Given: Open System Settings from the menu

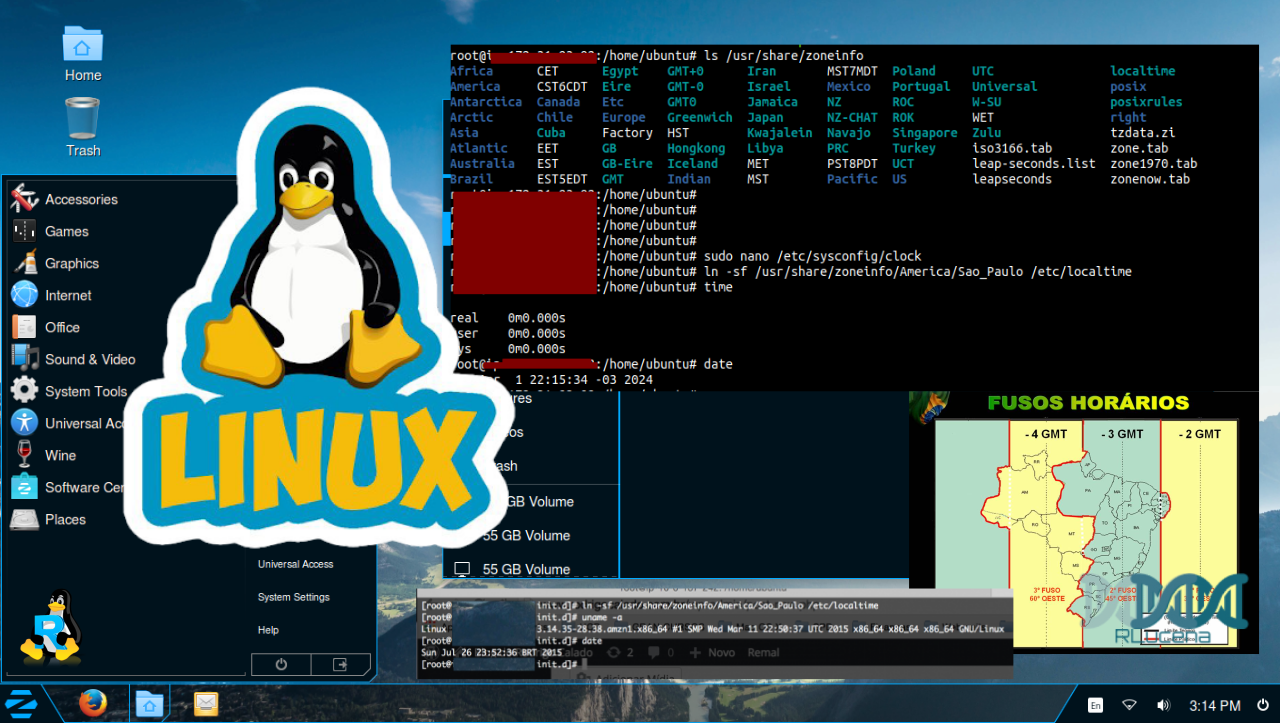Looking at the screenshot, I should [x=293, y=597].
